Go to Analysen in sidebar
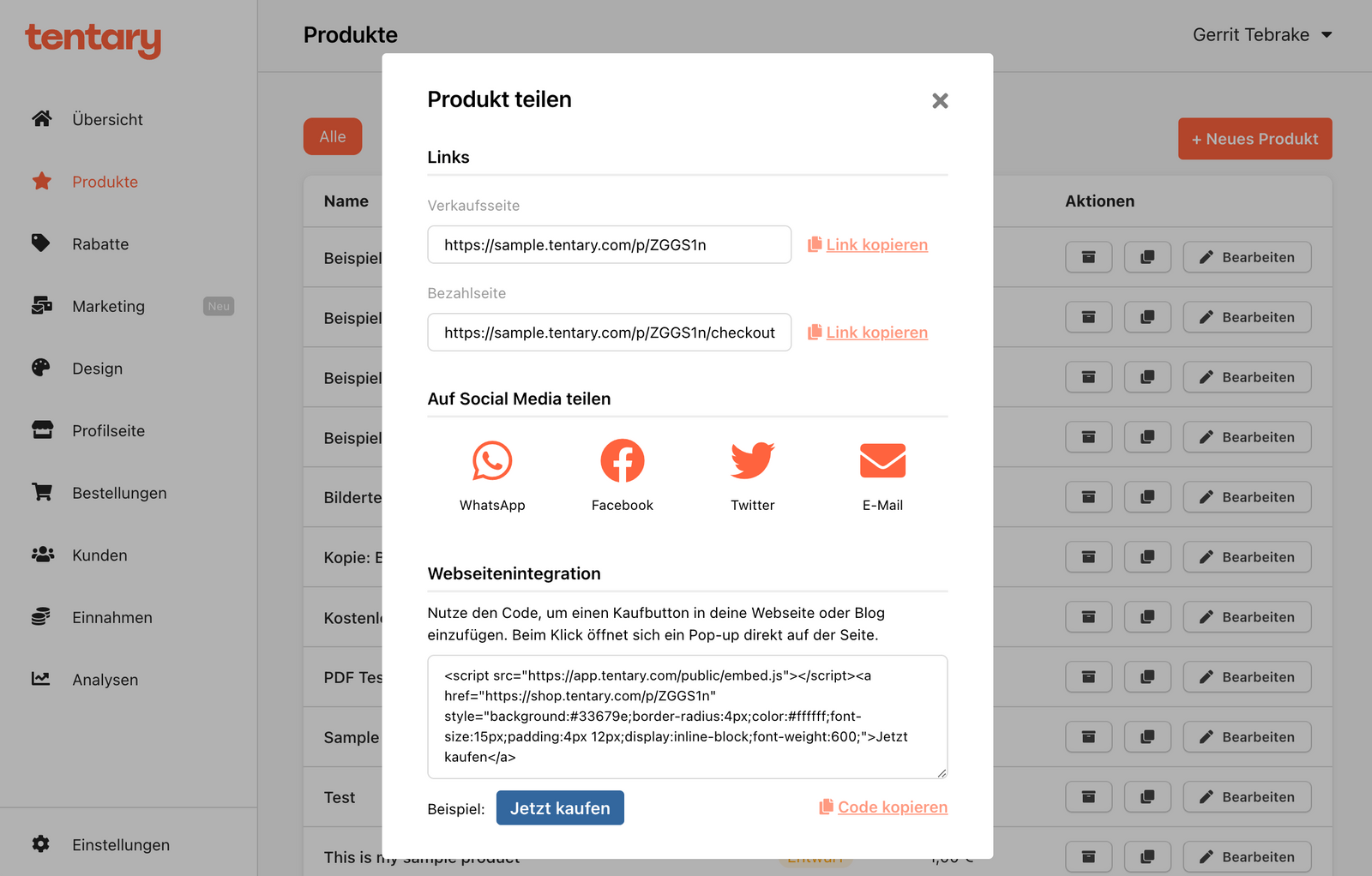 [x=105, y=680]
